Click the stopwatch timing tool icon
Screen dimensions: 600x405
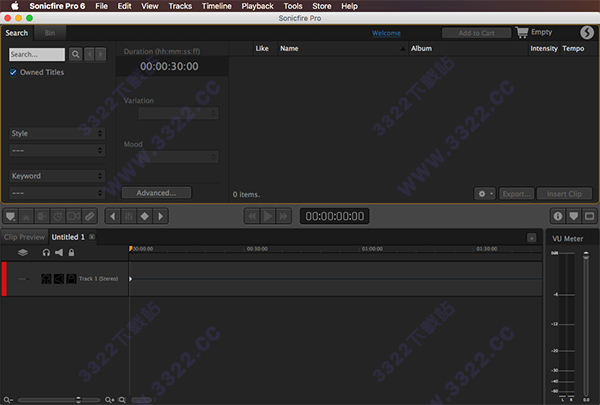coord(58,216)
